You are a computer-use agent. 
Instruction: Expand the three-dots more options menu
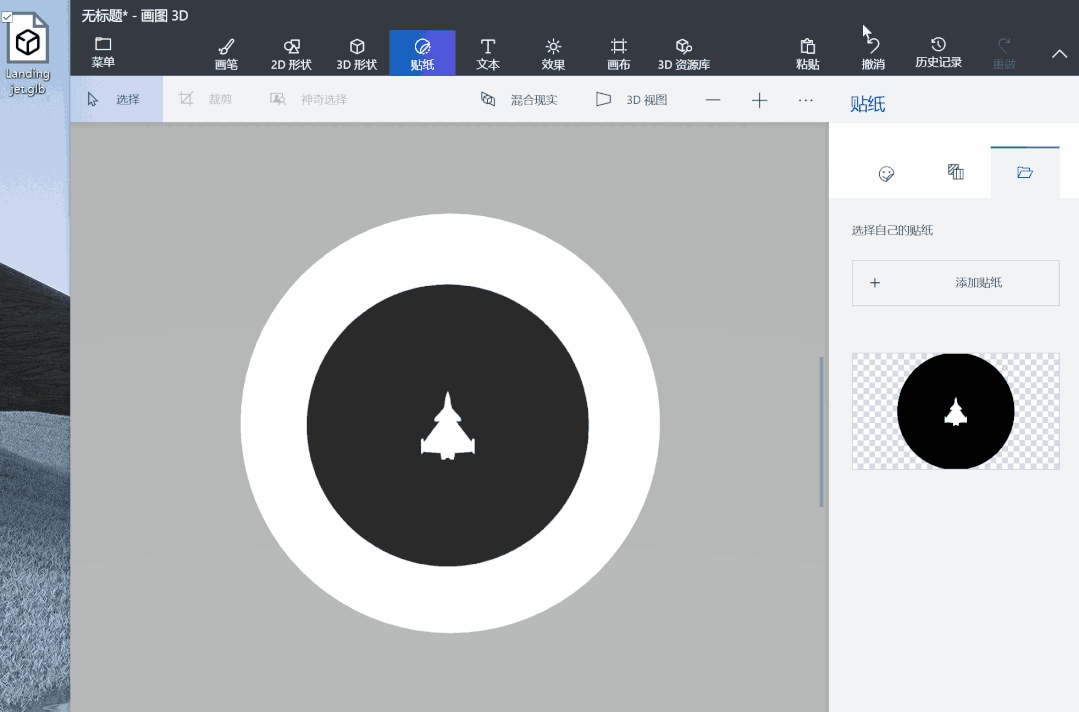[x=806, y=100]
